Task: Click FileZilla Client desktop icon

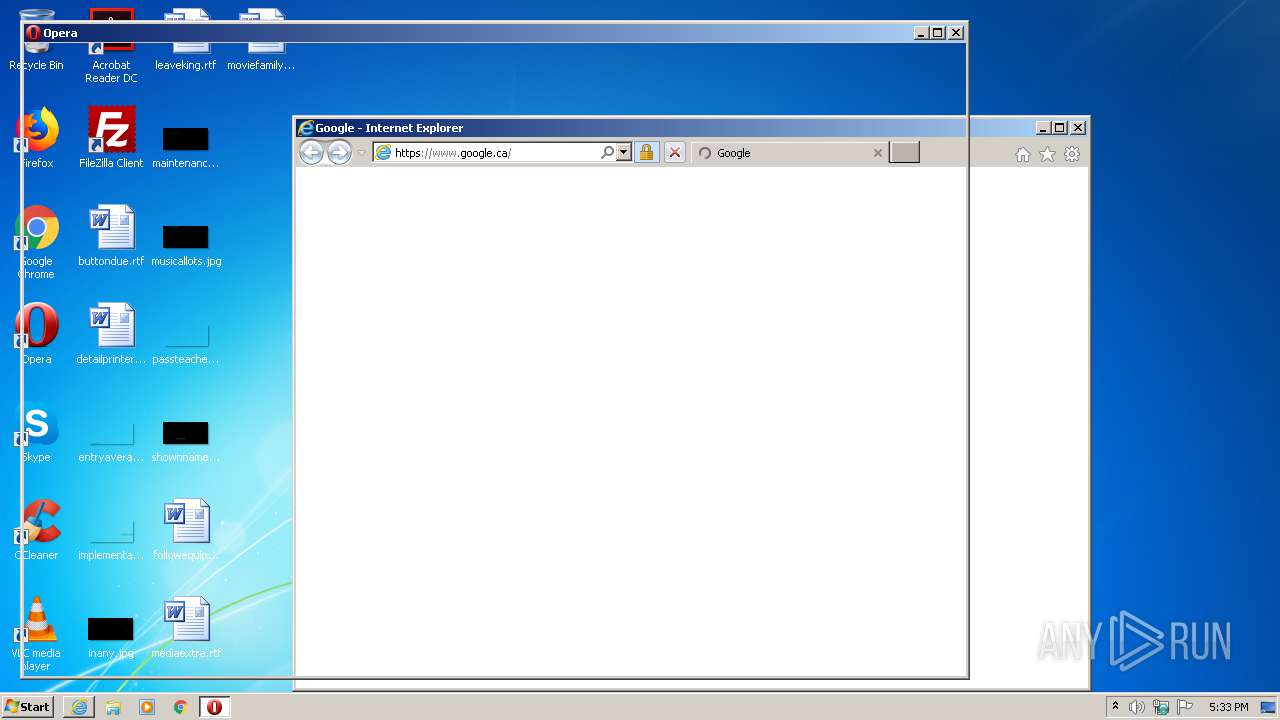Action: [x=111, y=138]
